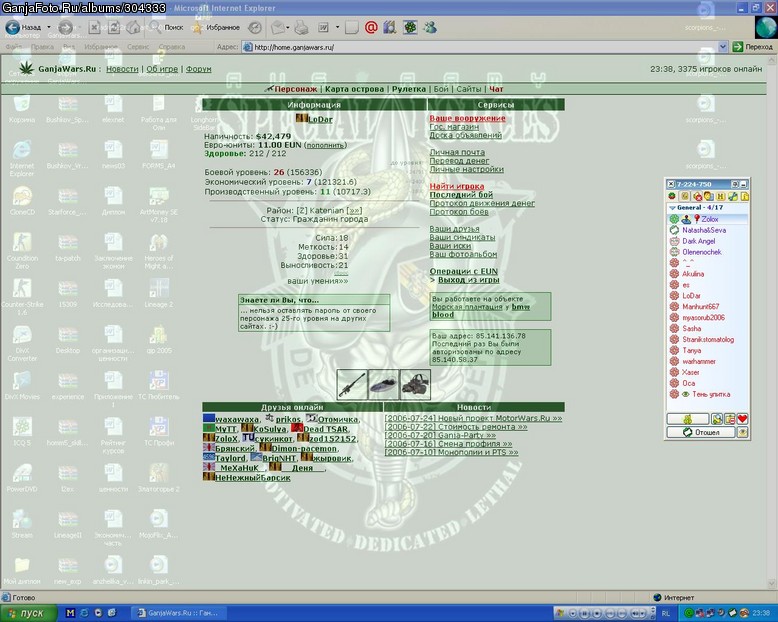This screenshot has height=622, width=778.
Task: Open the Чат tab
Action: click(496, 89)
